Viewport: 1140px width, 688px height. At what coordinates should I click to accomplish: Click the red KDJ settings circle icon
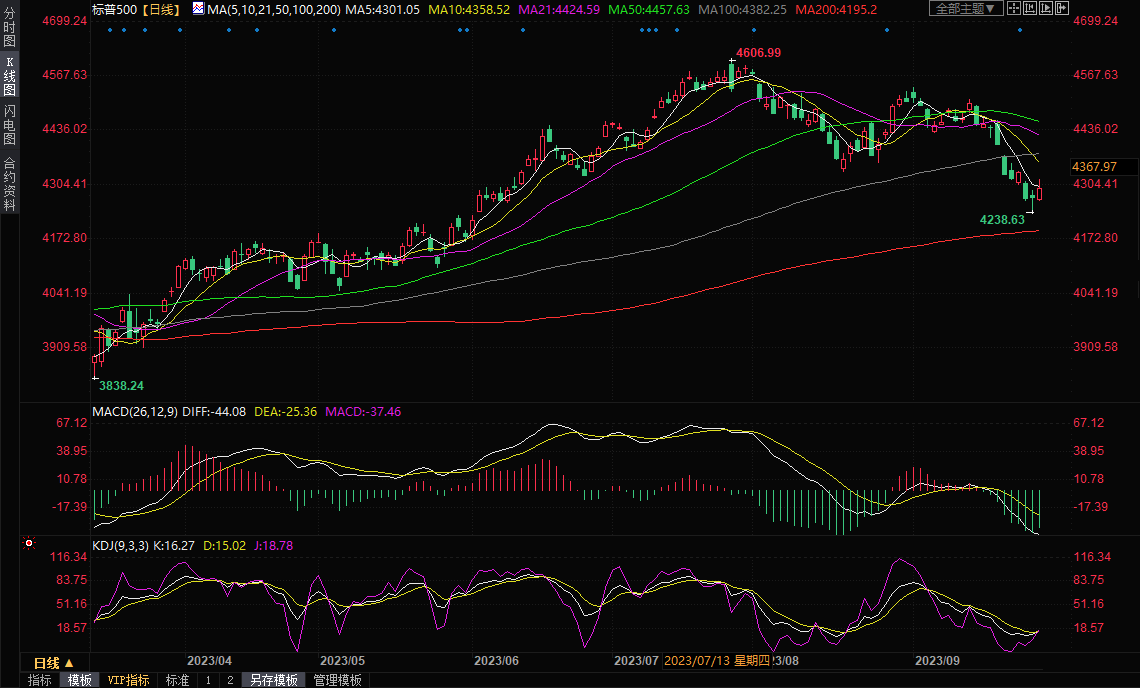tap(29, 544)
